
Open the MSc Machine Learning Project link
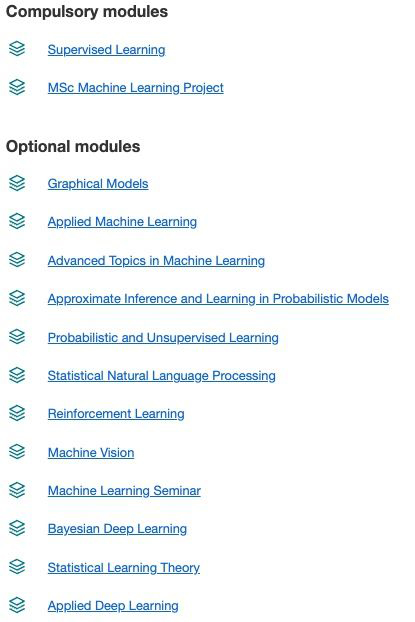coord(136,88)
